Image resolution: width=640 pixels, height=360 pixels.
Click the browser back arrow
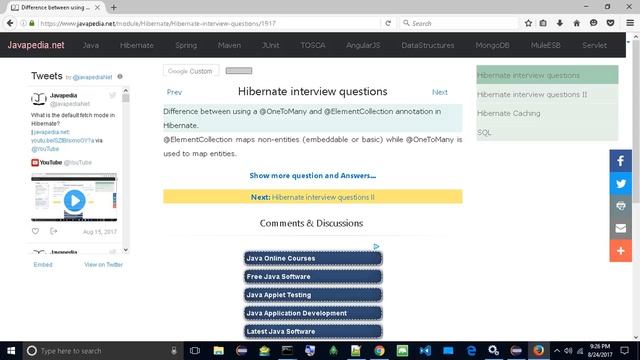(10, 23)
